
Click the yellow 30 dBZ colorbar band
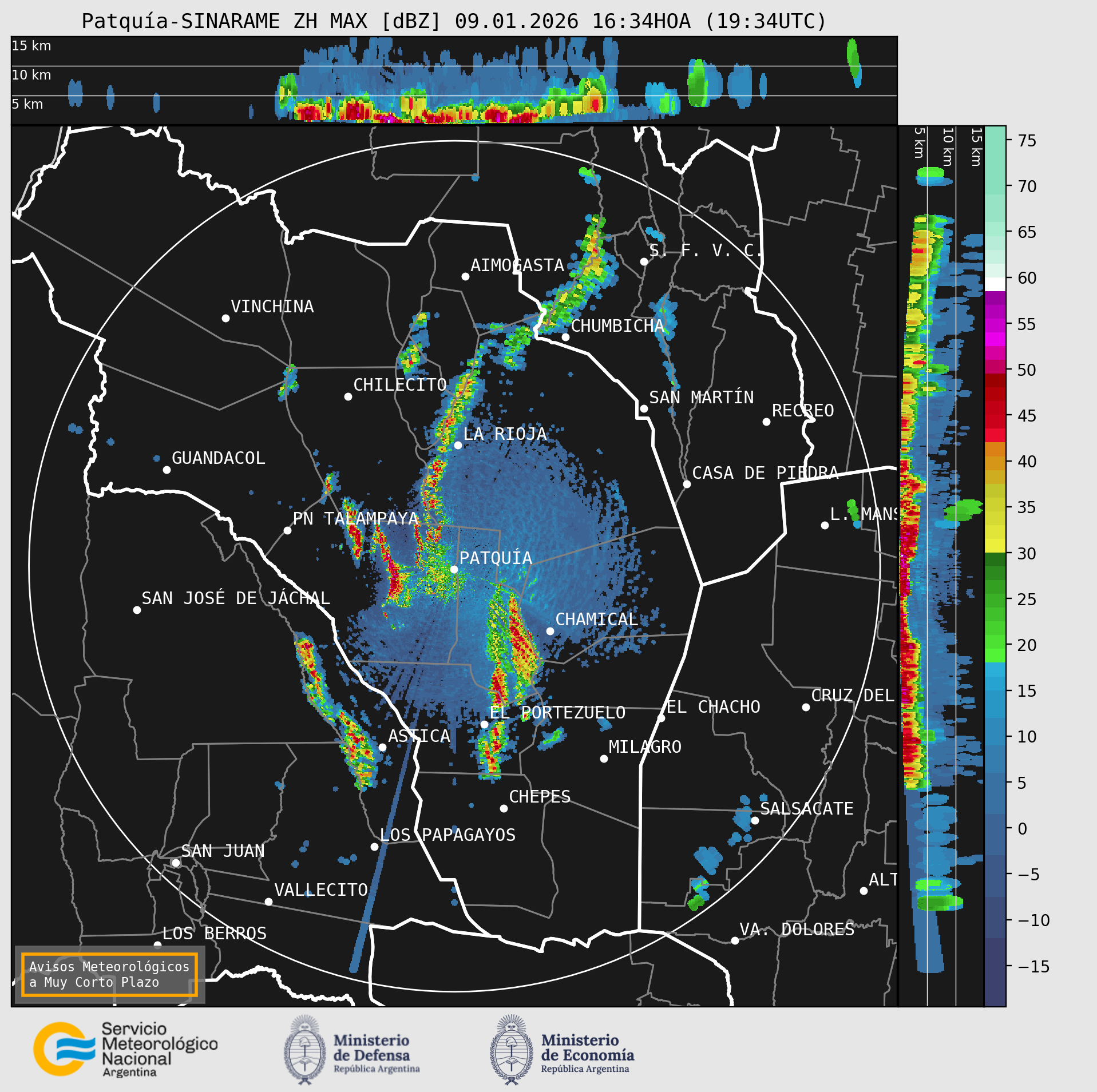[x=995, y=545]
